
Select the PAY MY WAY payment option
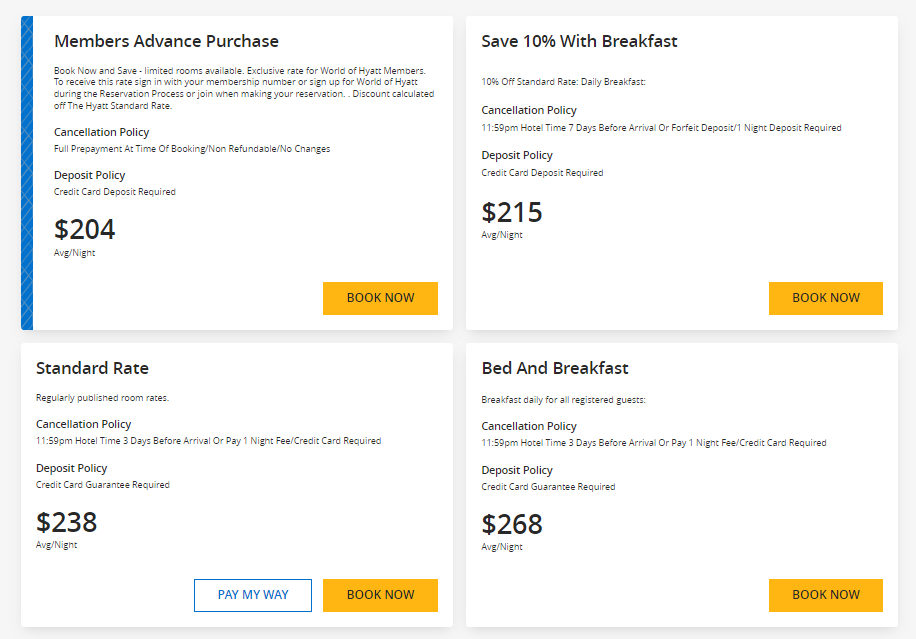tap(253, 595)
